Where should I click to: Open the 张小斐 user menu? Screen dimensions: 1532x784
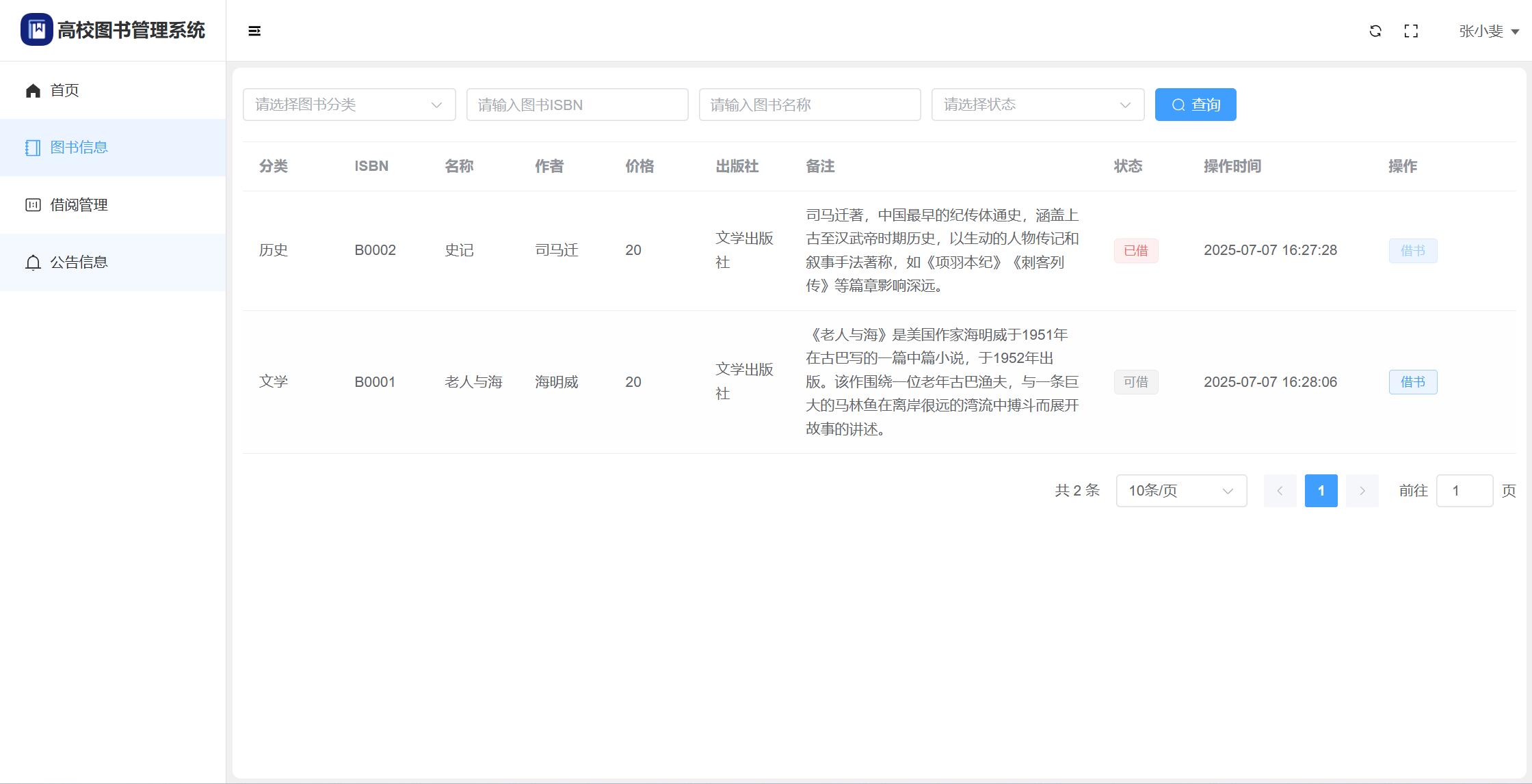[1488, 31]
